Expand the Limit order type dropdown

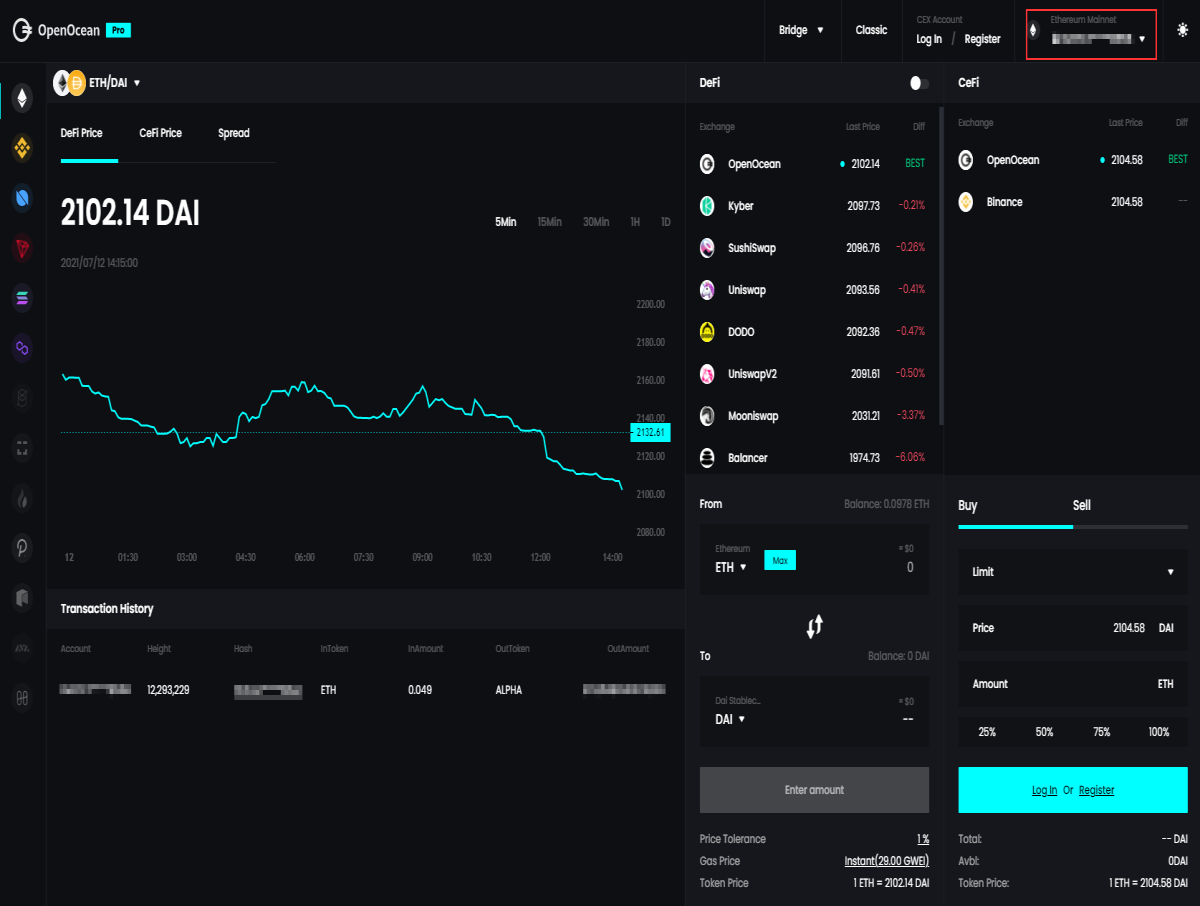pos(1073,572)
